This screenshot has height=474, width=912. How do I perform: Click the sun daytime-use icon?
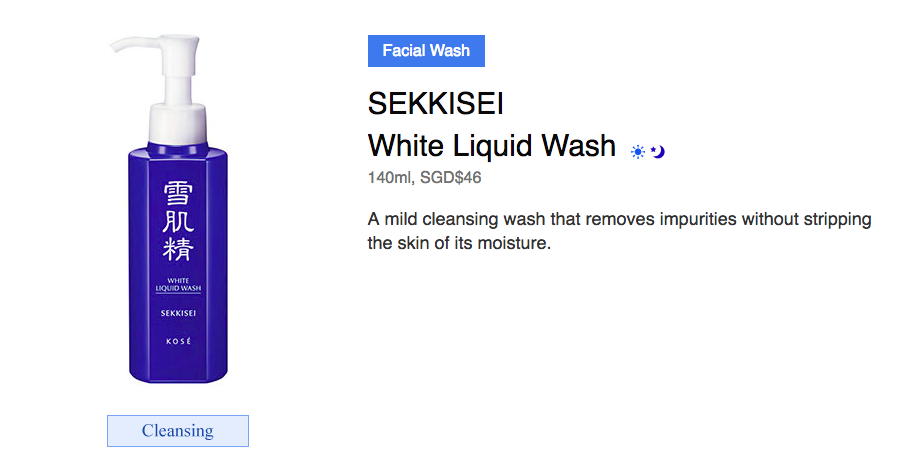click(638, 152)
